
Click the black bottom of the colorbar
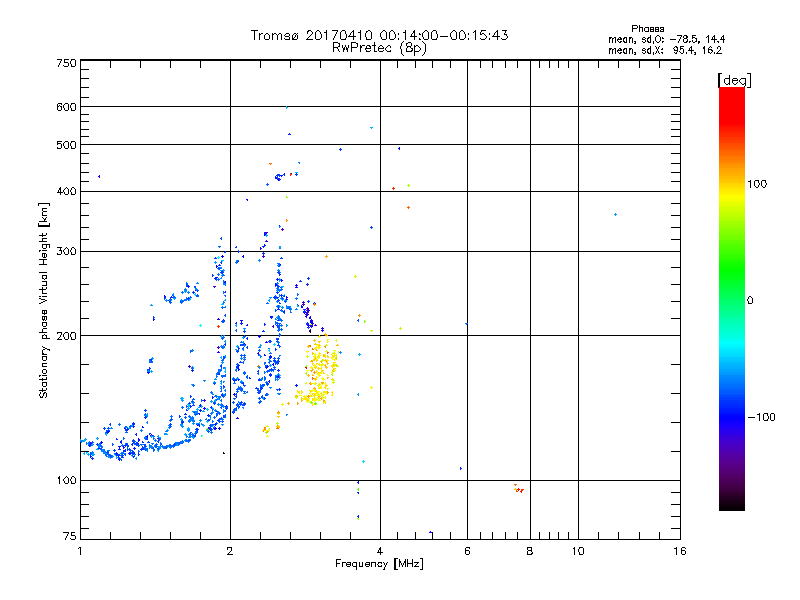pyautogui.click(x=732, y=503)
